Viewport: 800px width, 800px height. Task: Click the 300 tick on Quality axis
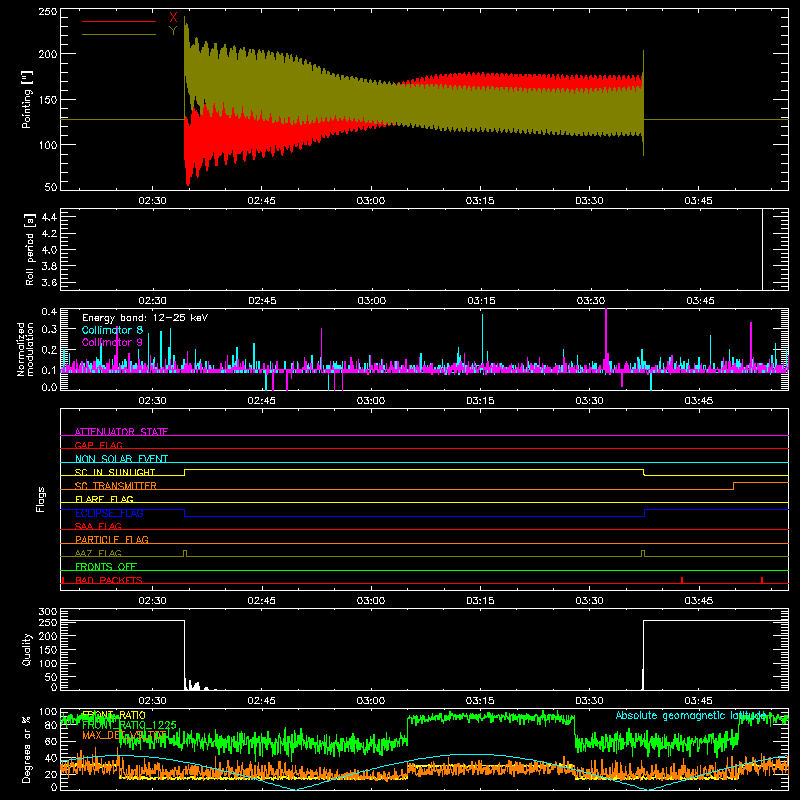tap(48, 612)
